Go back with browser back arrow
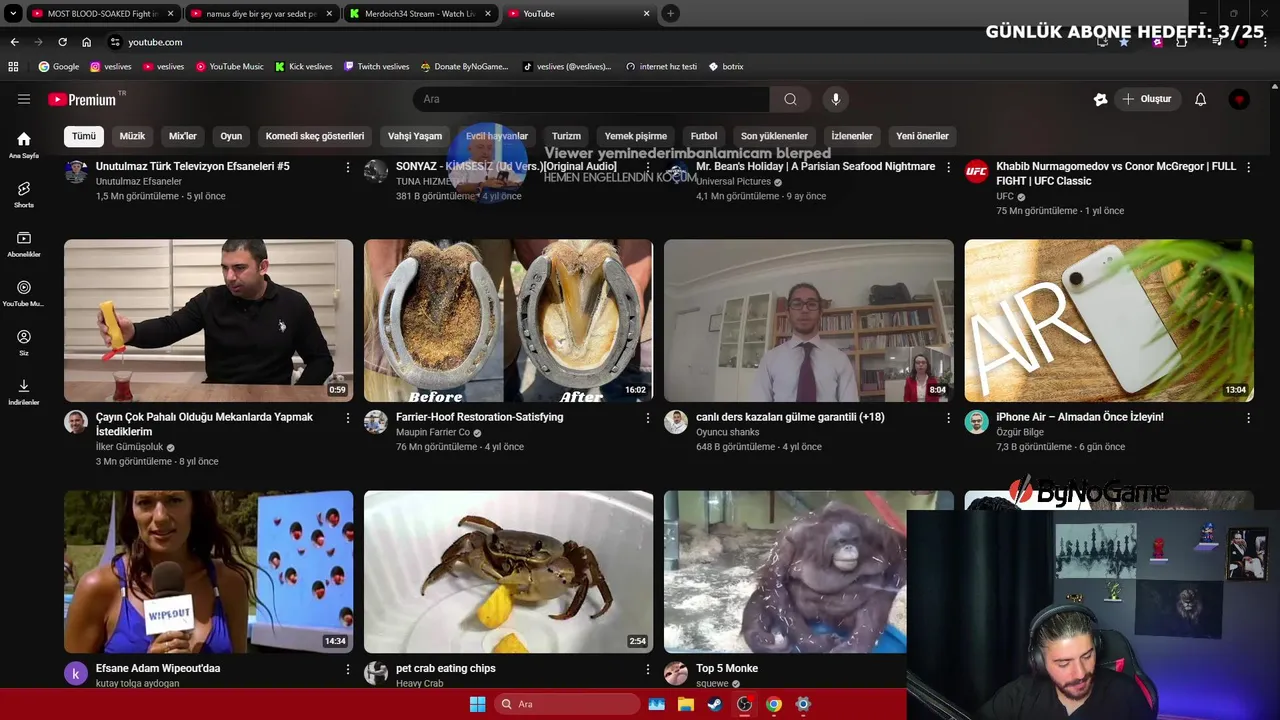1280x720 pixels. tap(14, 42)
